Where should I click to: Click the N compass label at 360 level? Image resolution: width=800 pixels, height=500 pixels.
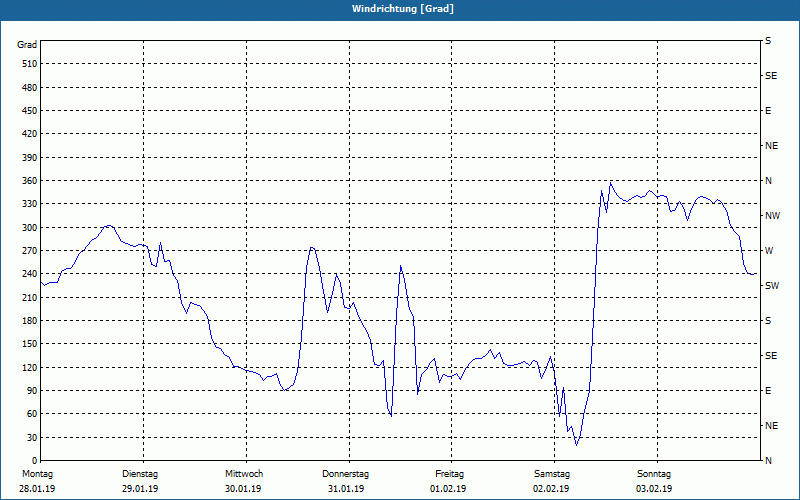click(x=768, y=181)
